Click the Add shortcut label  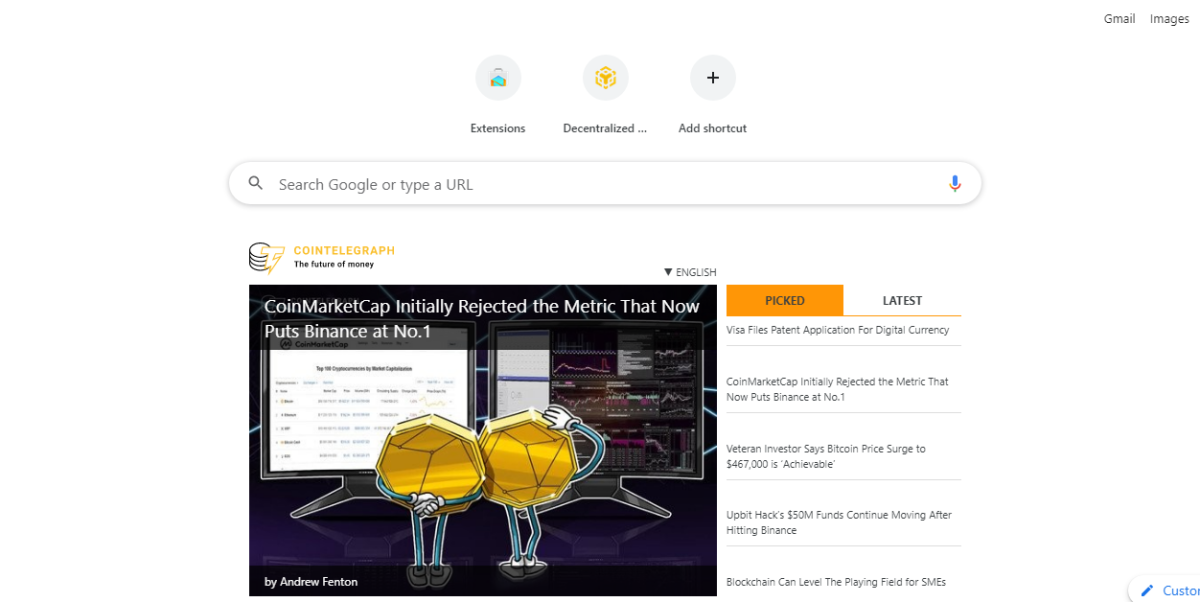tap(713, 128)
